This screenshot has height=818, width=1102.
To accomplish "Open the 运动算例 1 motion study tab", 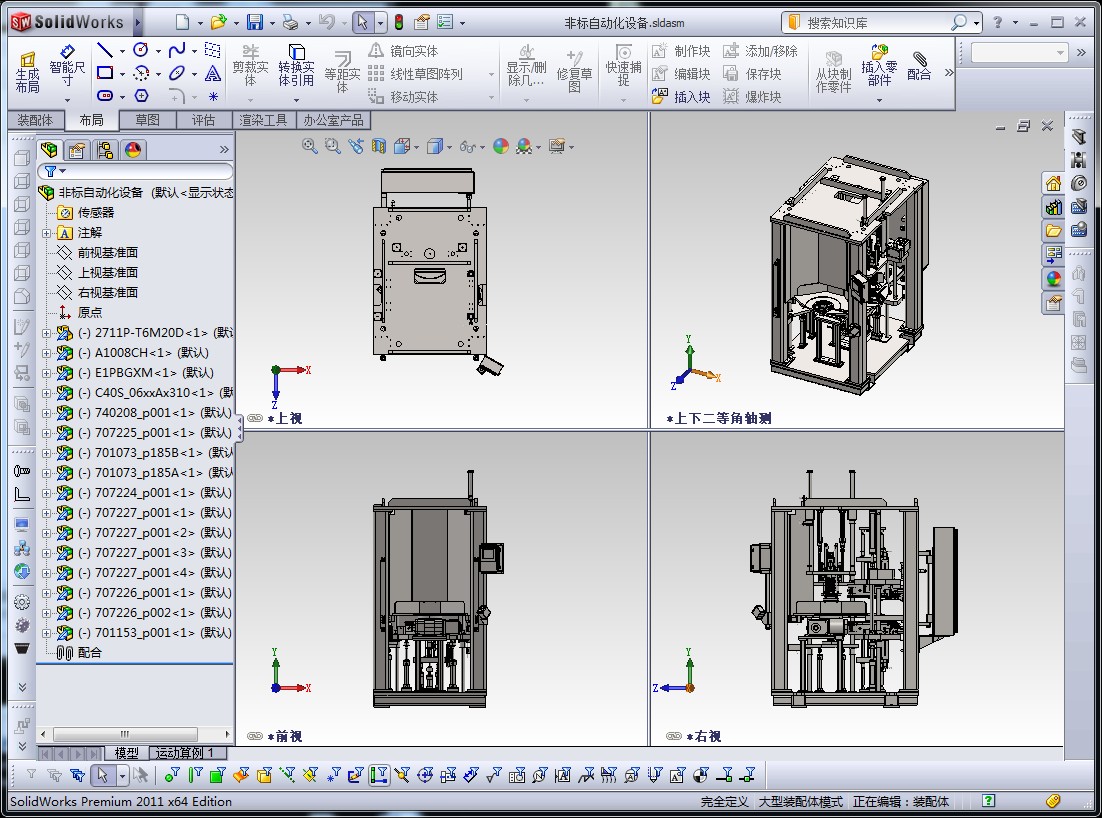I will [x=186, y=753].
